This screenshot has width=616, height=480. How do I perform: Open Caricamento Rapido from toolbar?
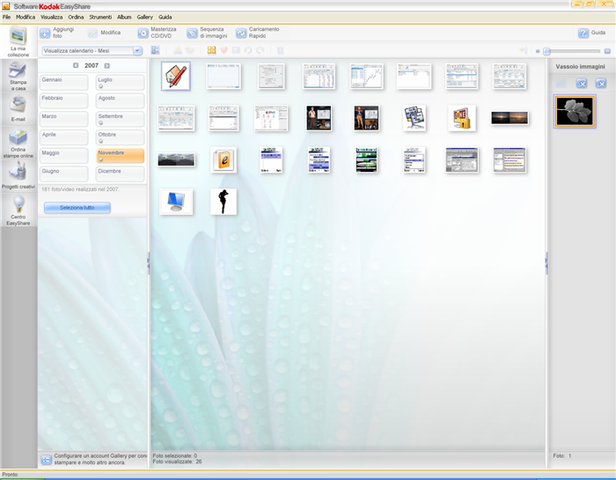point(241,33)
